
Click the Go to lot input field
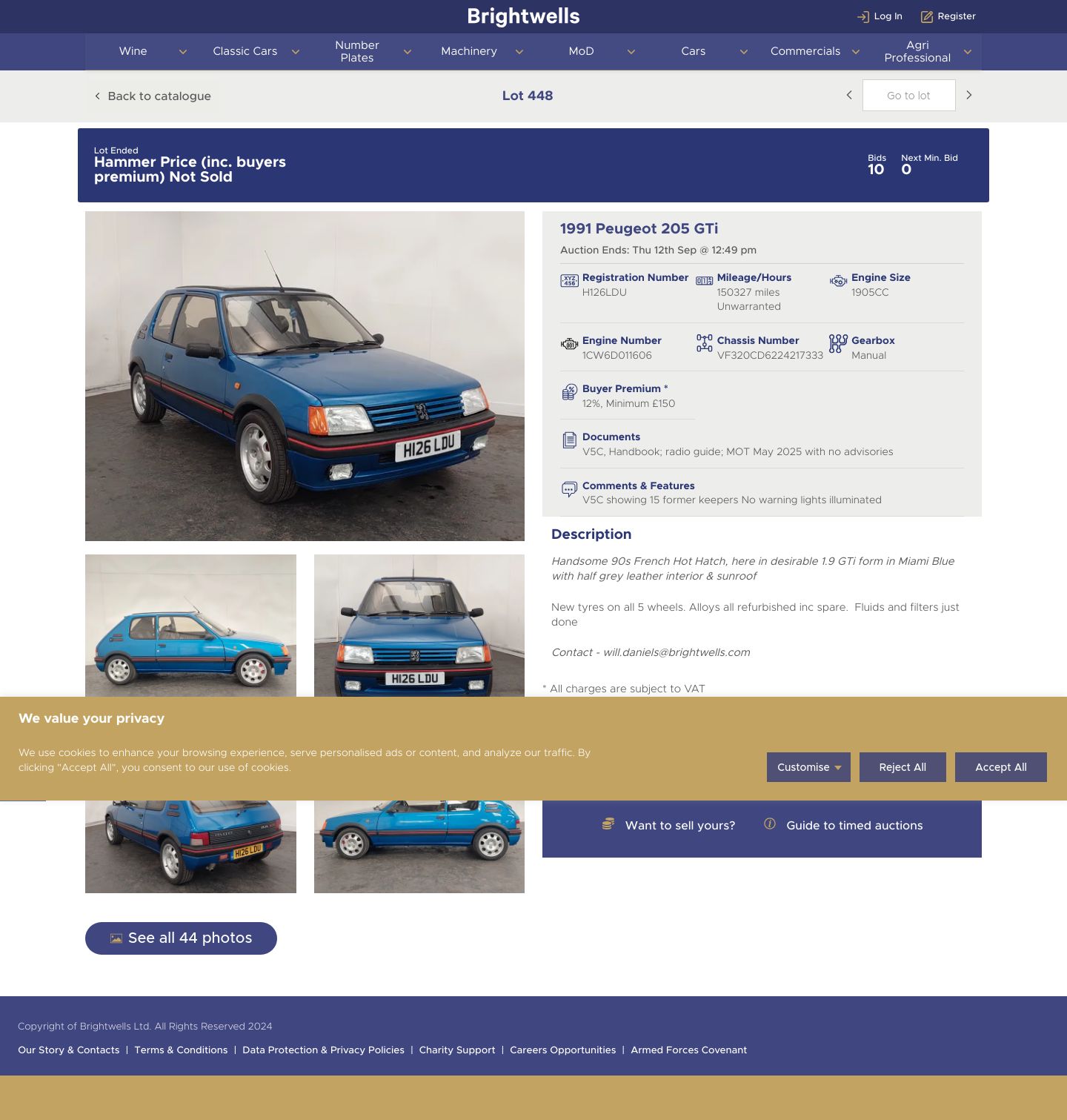click(x=908, y=95)
